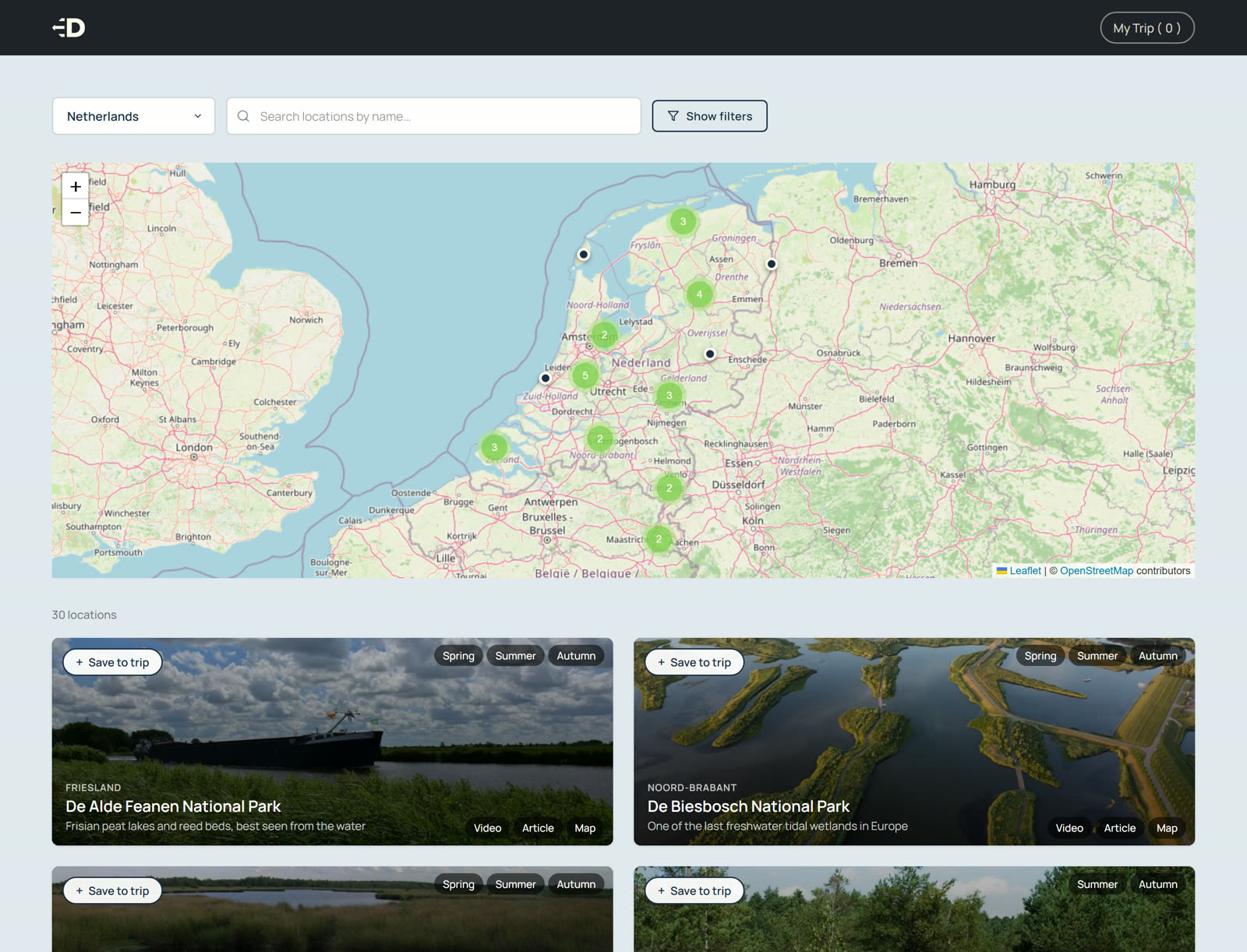Click the Summer tag on the third card

515,884
